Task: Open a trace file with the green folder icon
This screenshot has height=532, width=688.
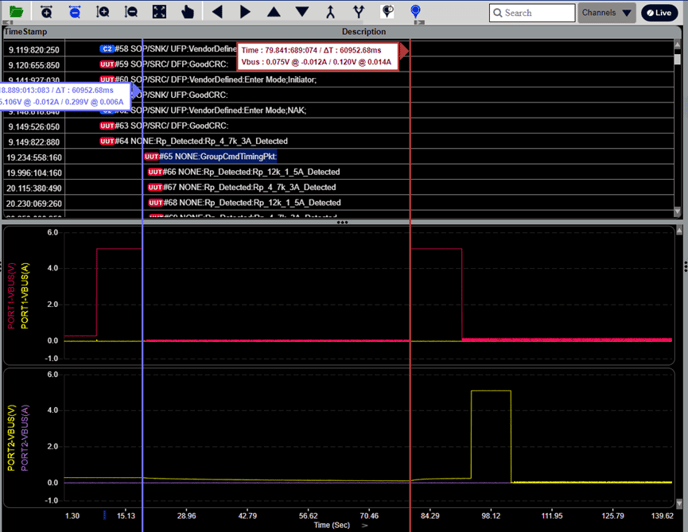Action: click(17, 12)
